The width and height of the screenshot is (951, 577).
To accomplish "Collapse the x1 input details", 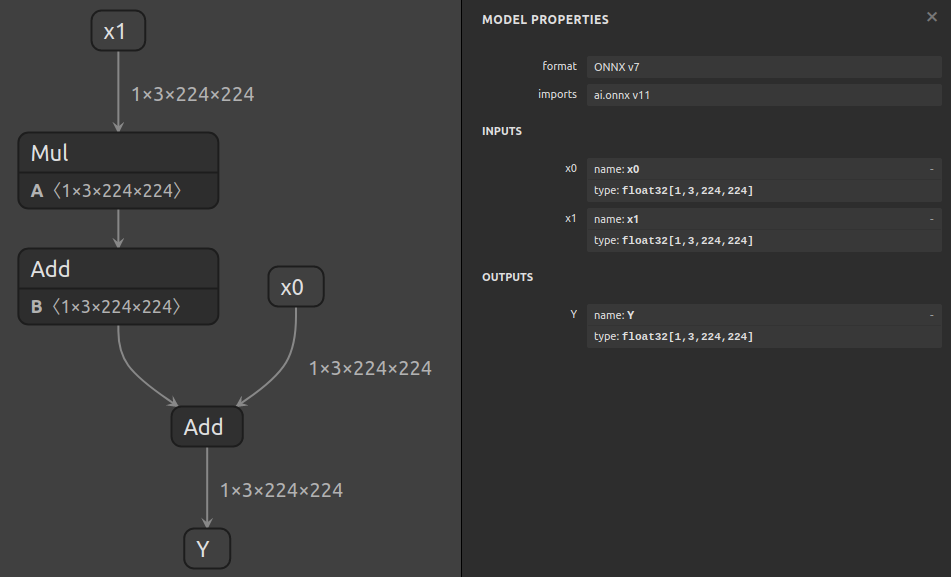I will coord(931,219).
